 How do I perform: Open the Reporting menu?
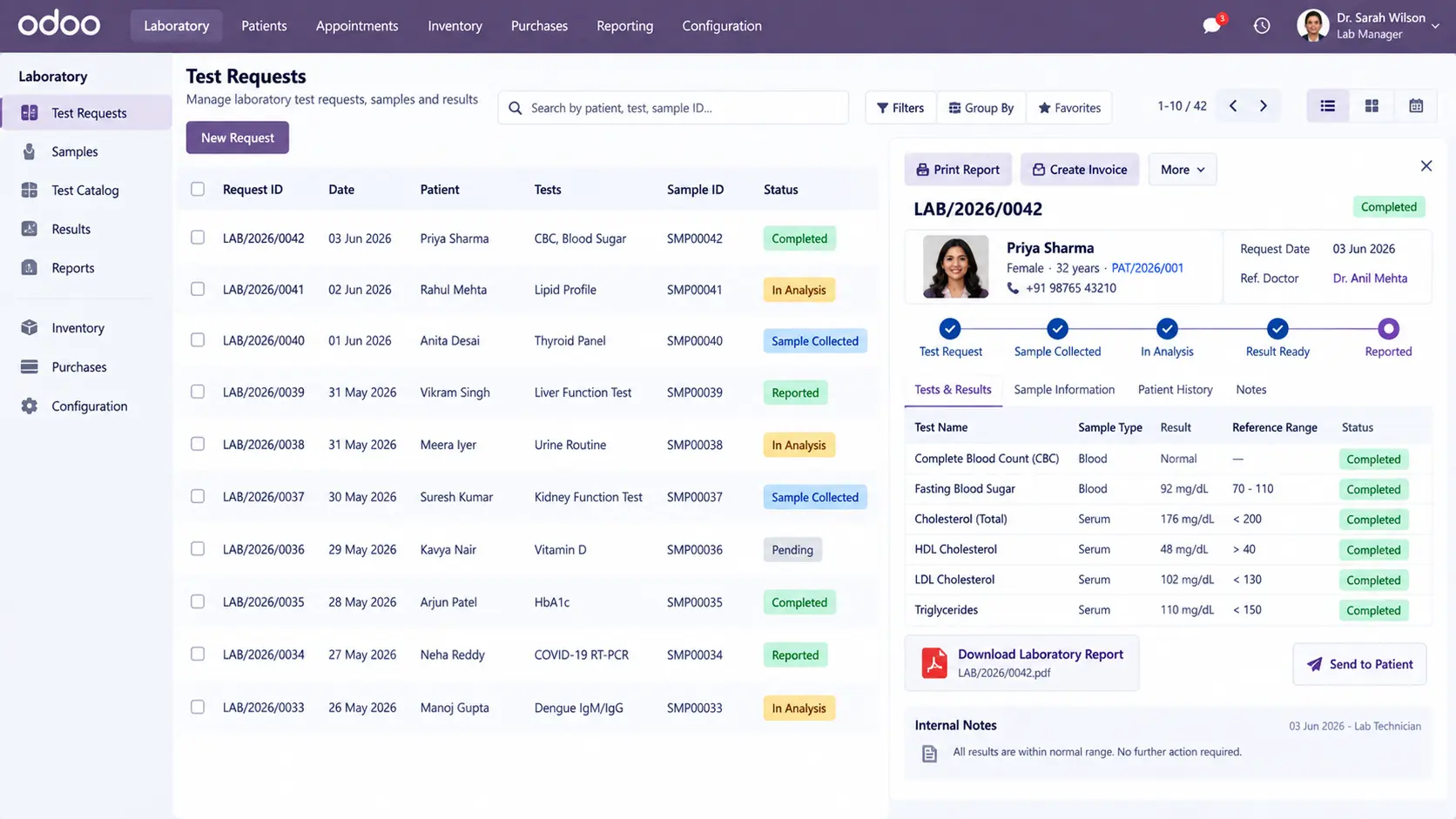624,25
